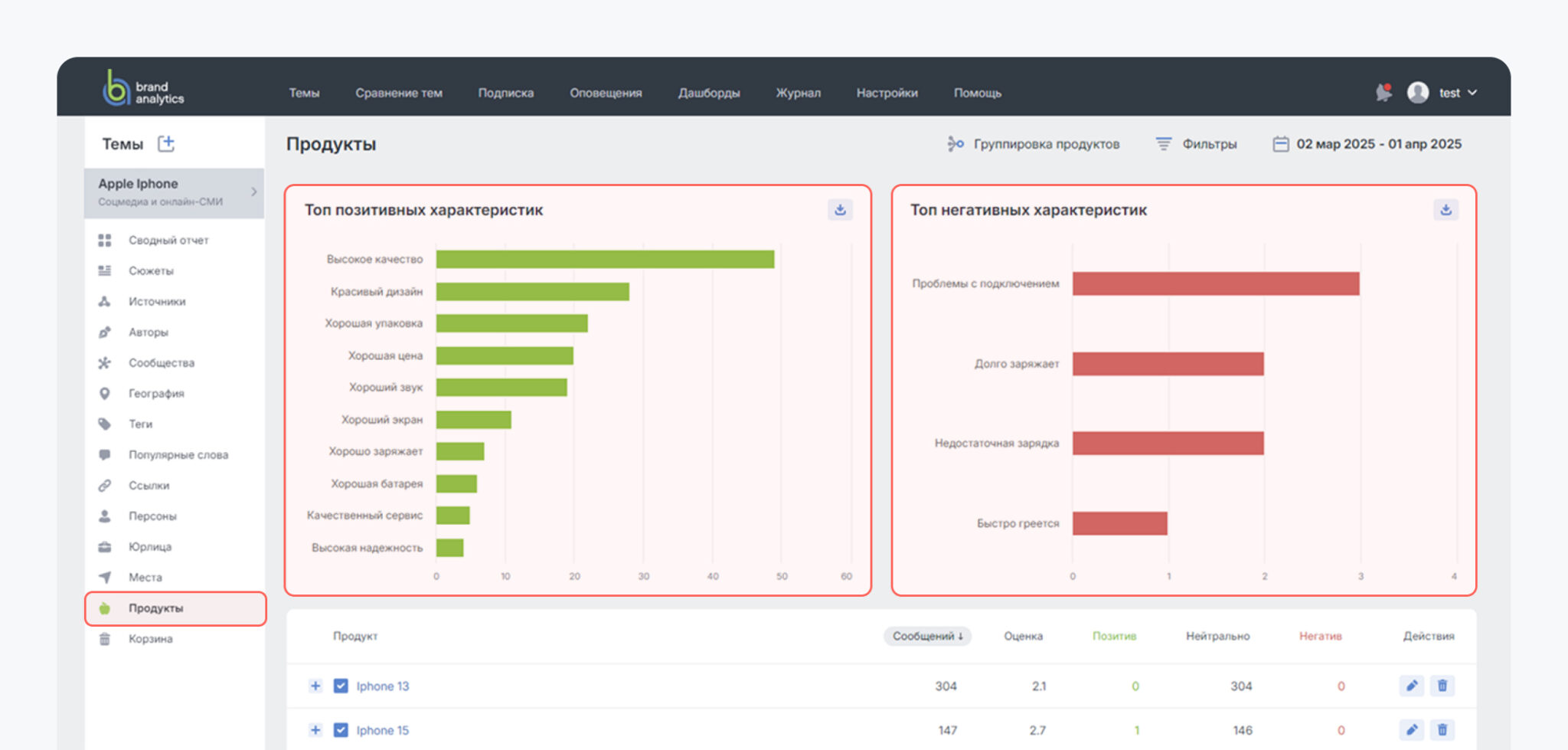
Task: Open the Темы menu item
Action: [x=304, y=93]
